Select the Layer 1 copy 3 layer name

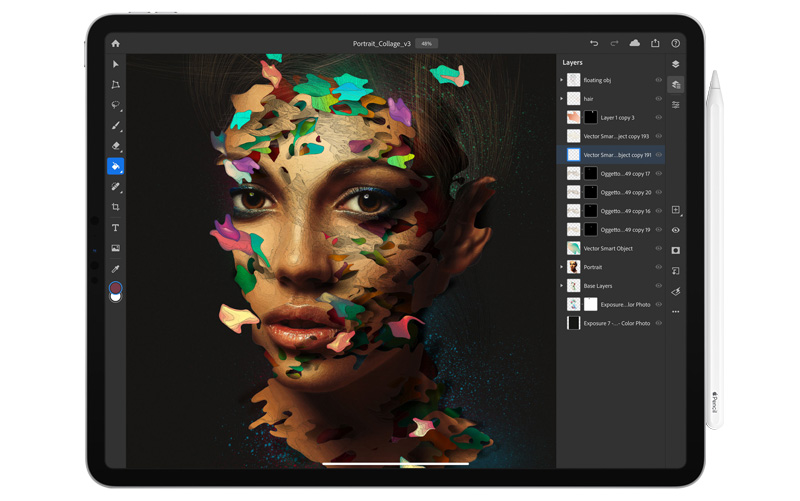(x=617, y=118)
